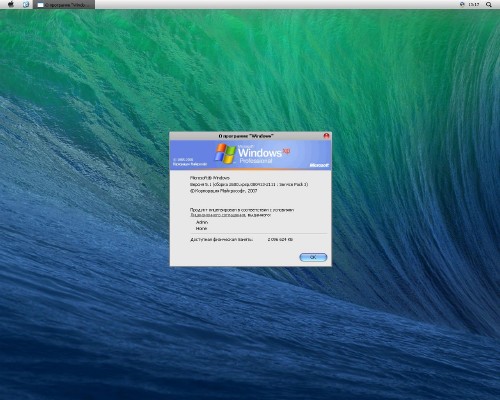Screen dimensions: 500x400
Task: Open the Apple logo start menu
Action: pyautogui.click(x=11, y=4)
